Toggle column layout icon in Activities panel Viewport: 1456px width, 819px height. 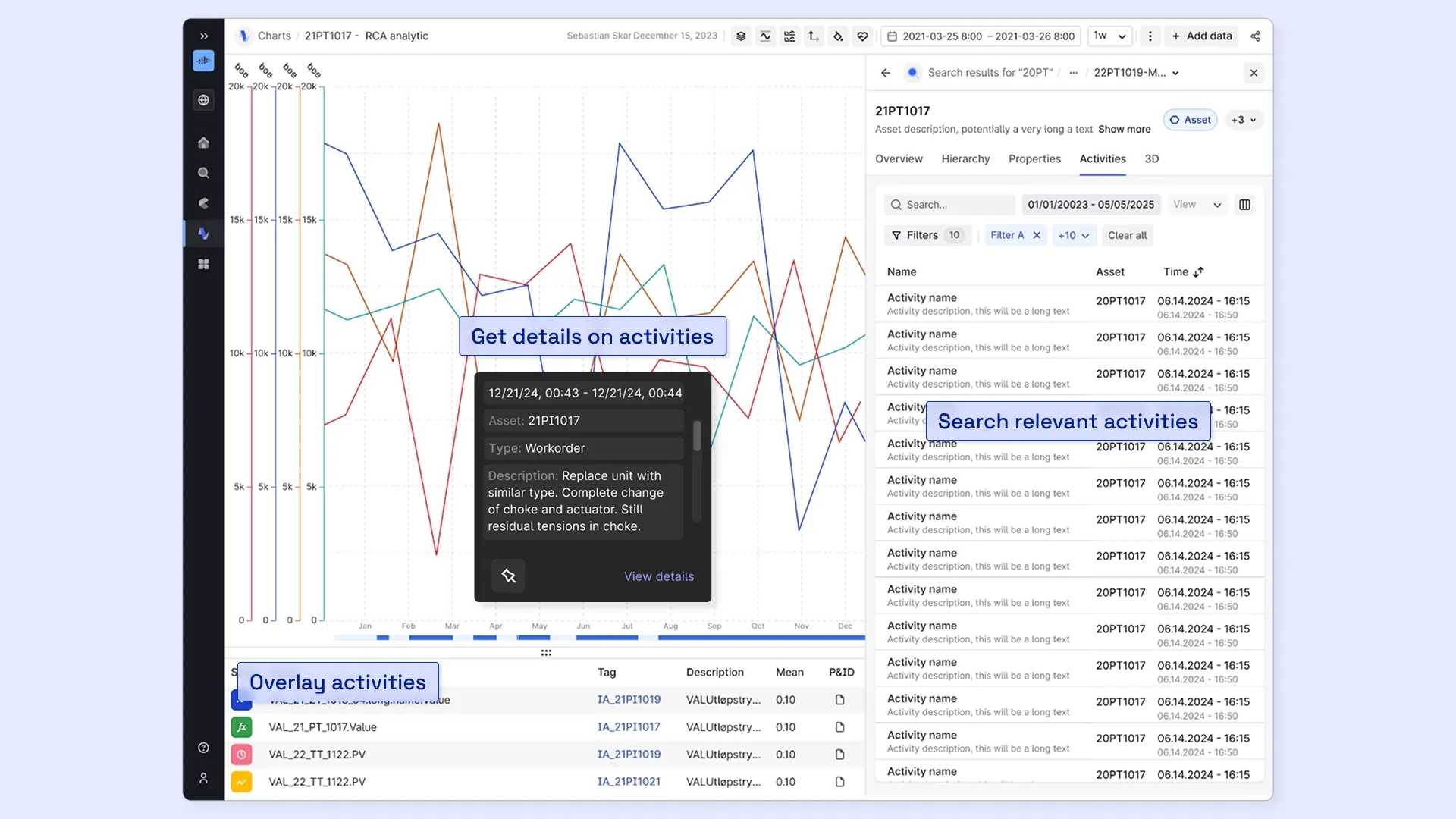[x=1244, y=205]
